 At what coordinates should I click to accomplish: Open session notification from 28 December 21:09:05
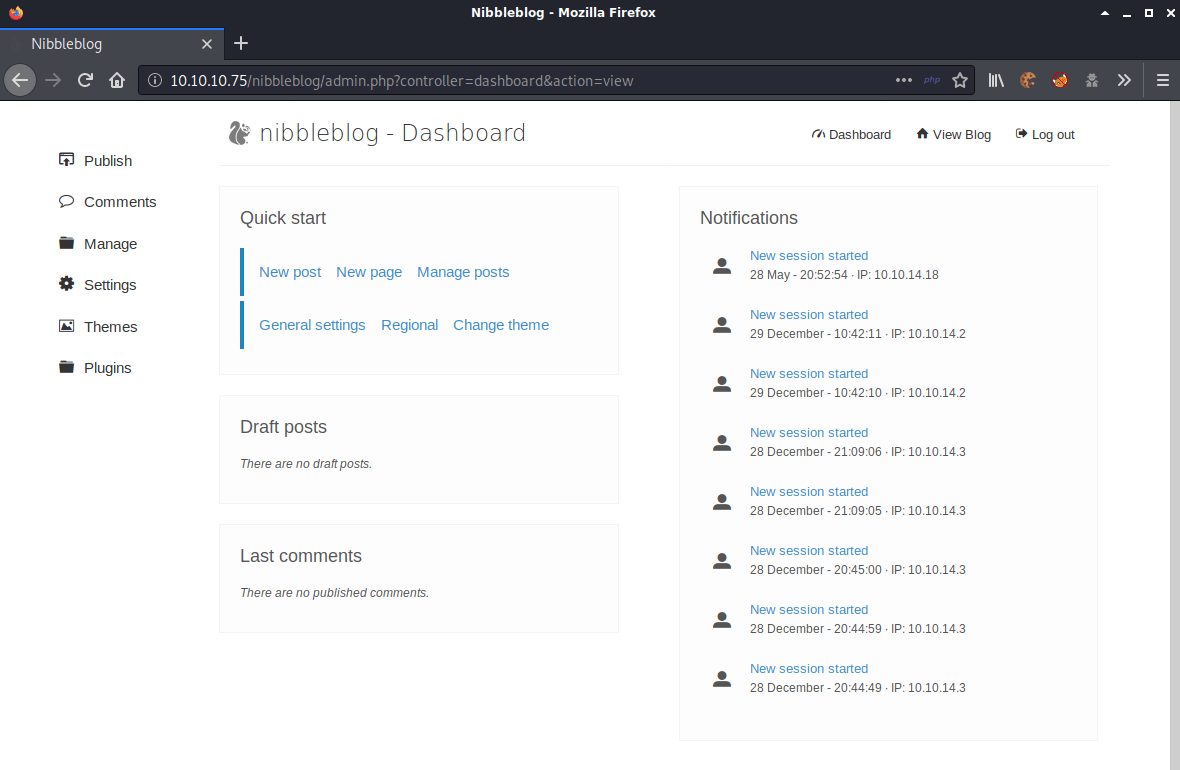tap(808, 492)
